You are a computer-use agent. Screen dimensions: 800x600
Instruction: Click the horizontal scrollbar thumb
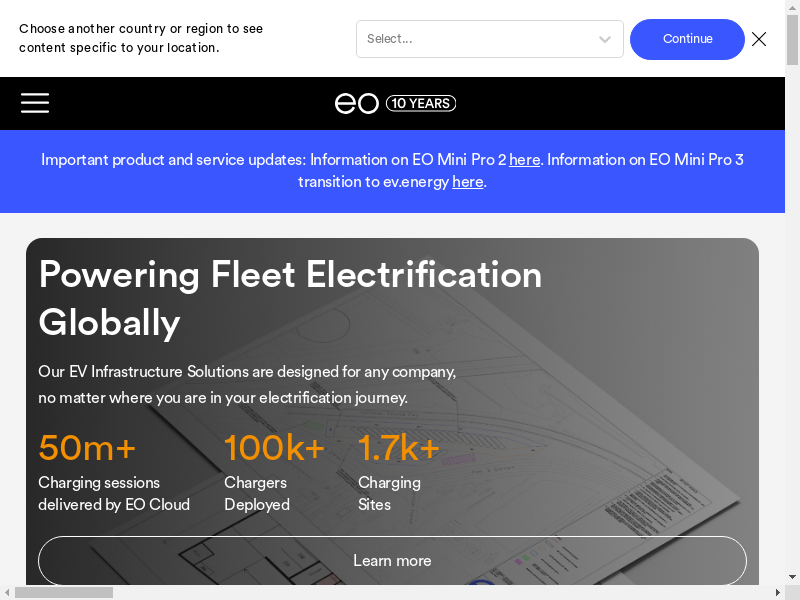click(63, 592)
